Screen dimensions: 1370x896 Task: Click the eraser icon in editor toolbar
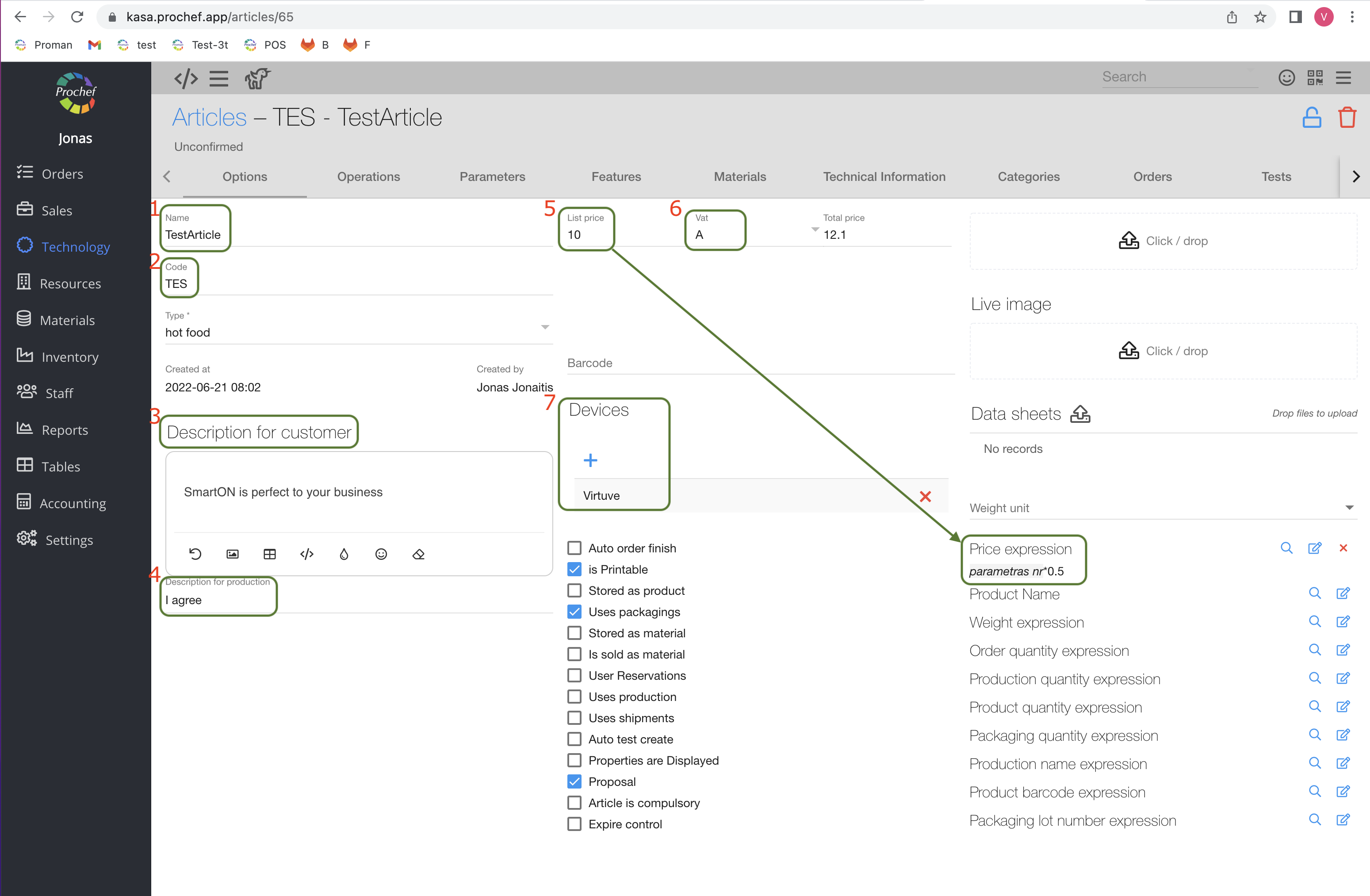(418, 554)
